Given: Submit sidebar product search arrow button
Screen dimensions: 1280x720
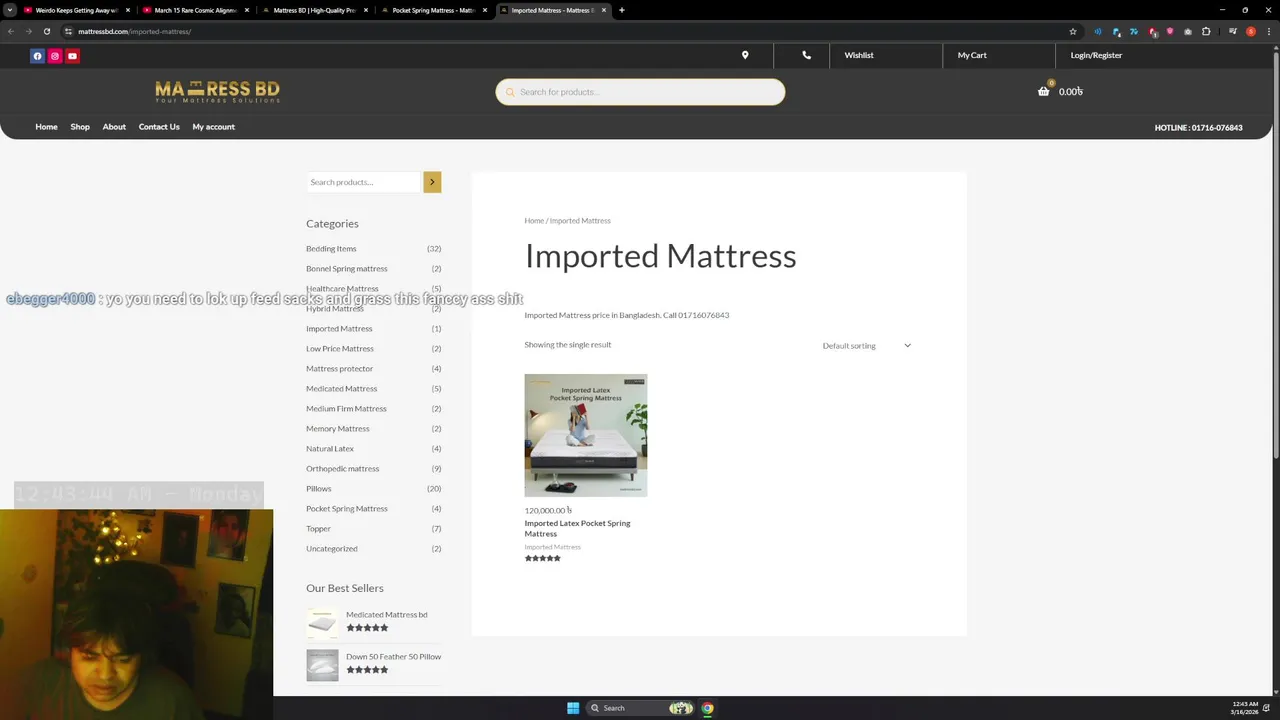Looking at the screenshot, I should point(432,182).
